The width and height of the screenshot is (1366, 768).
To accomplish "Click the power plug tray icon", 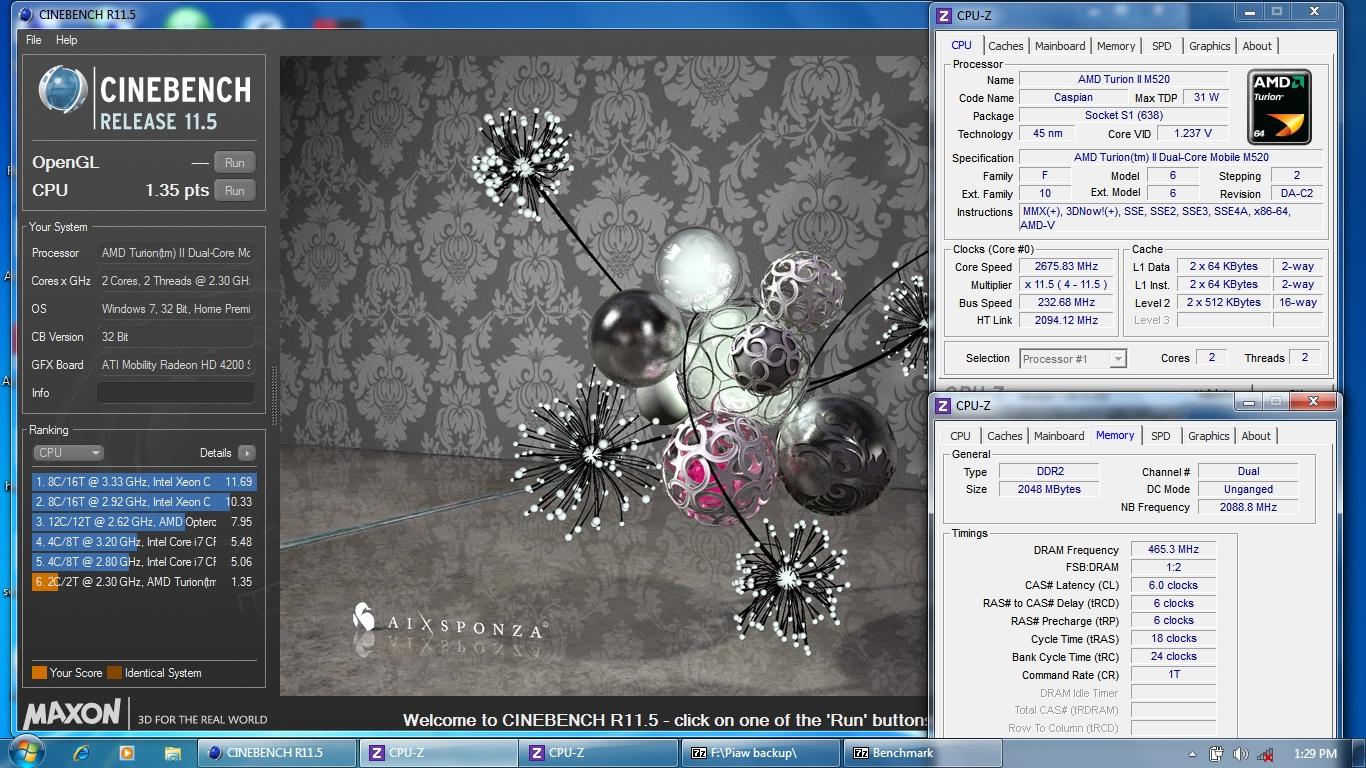I will point(1216,754).
